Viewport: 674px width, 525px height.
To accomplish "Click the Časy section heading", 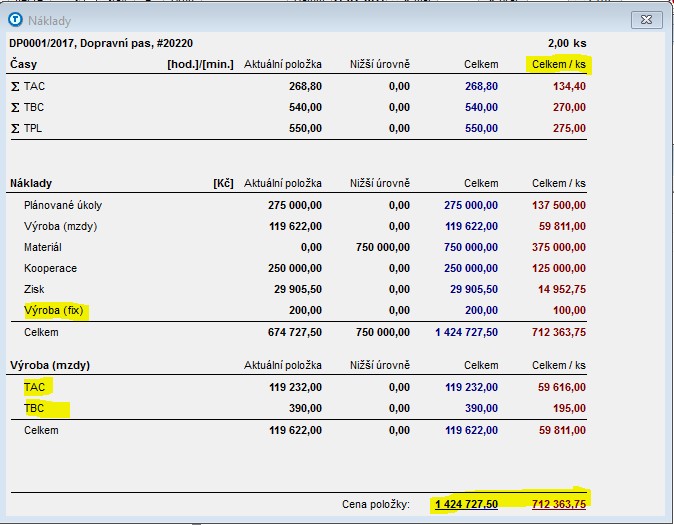I will click(x=24, y=65).
